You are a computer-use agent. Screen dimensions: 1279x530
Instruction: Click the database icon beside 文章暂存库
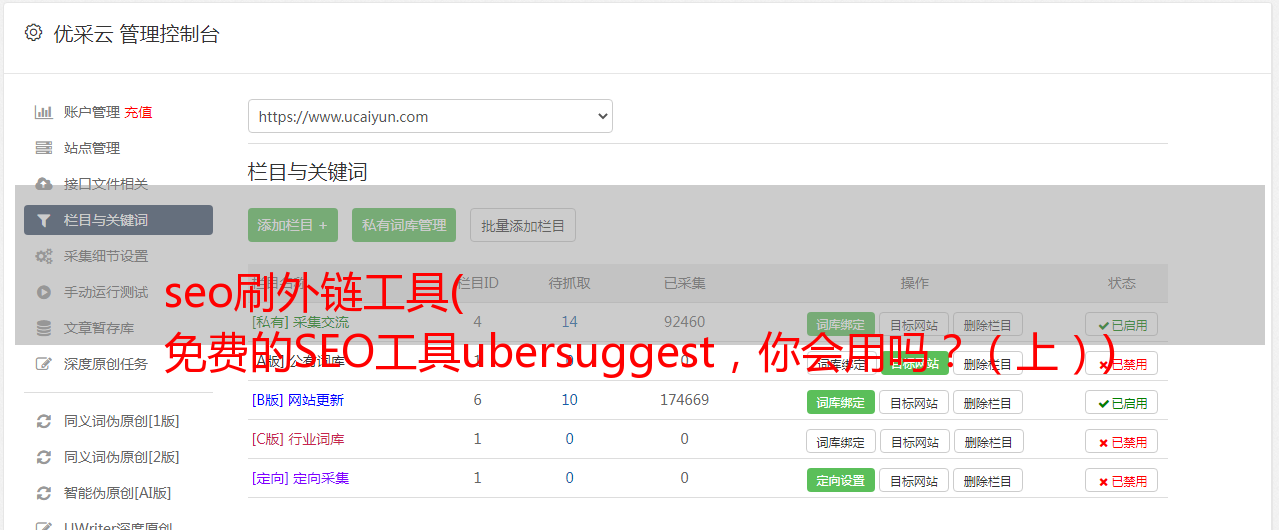pyautogui.click(x=44, y=328)
